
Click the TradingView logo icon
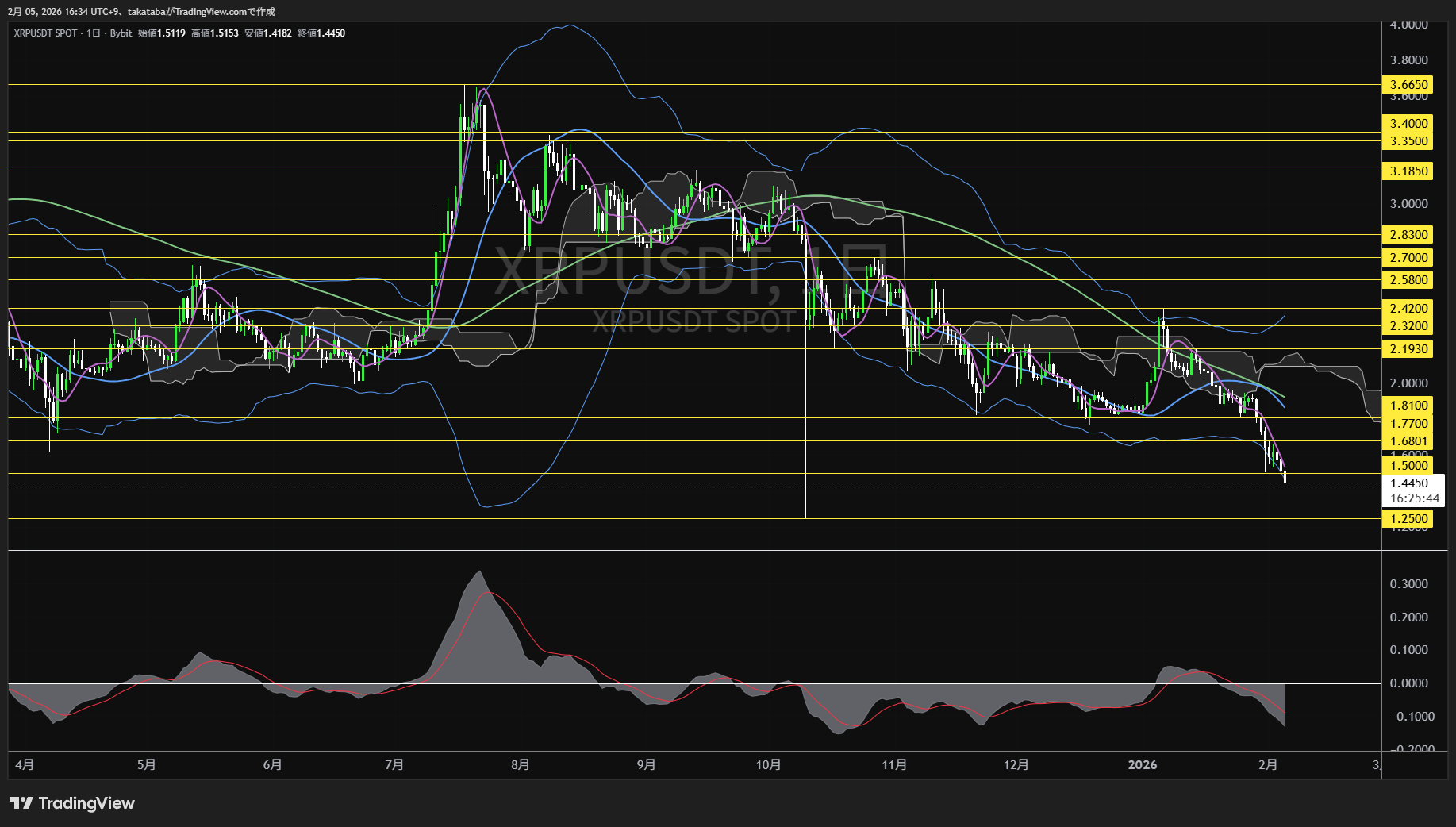21,803
